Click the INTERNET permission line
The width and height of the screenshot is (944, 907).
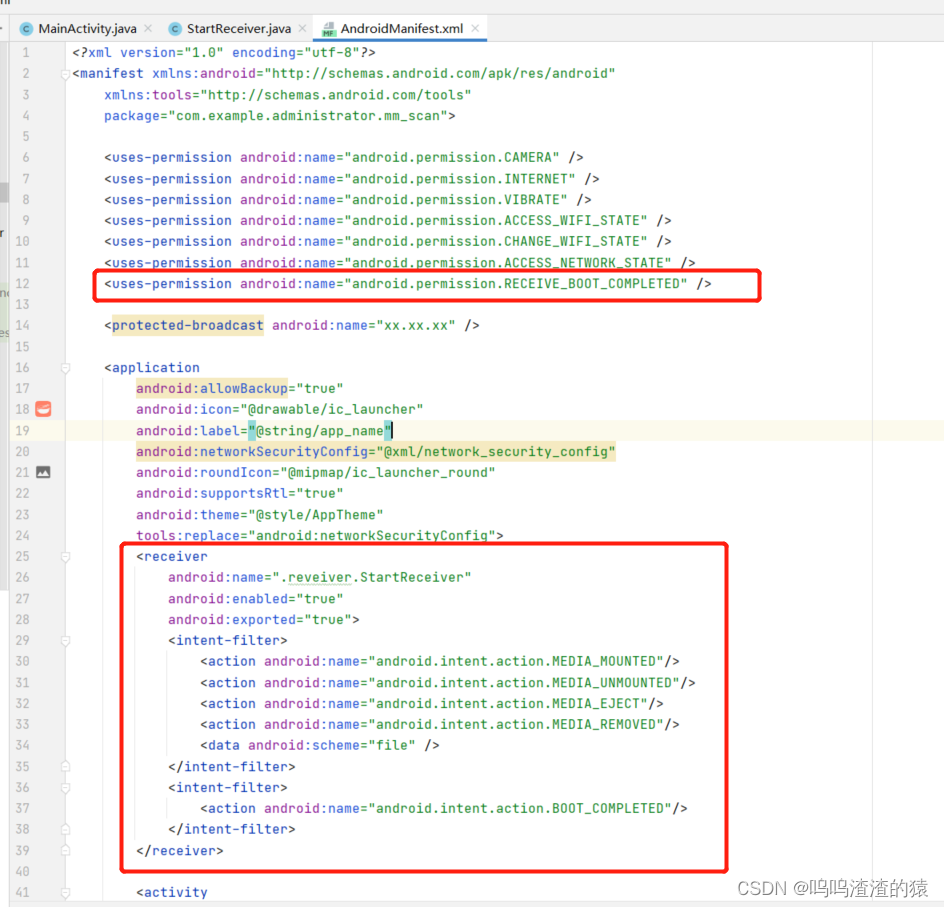[352, 179]
